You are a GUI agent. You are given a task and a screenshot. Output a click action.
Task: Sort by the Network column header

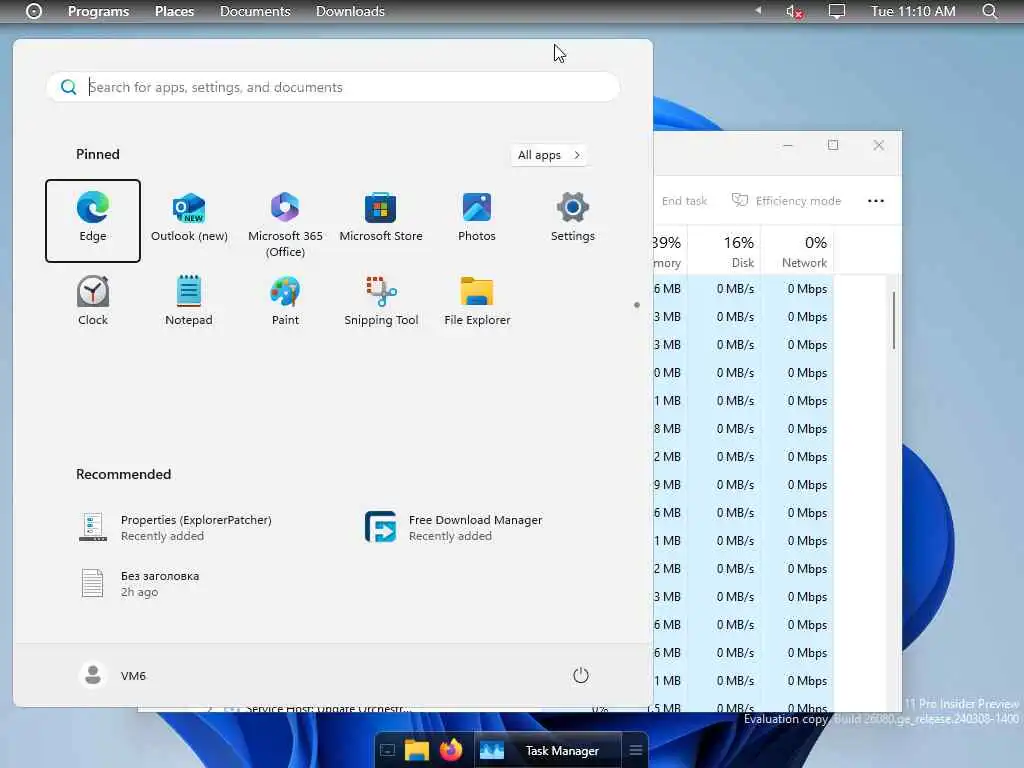tap(798, 251)
